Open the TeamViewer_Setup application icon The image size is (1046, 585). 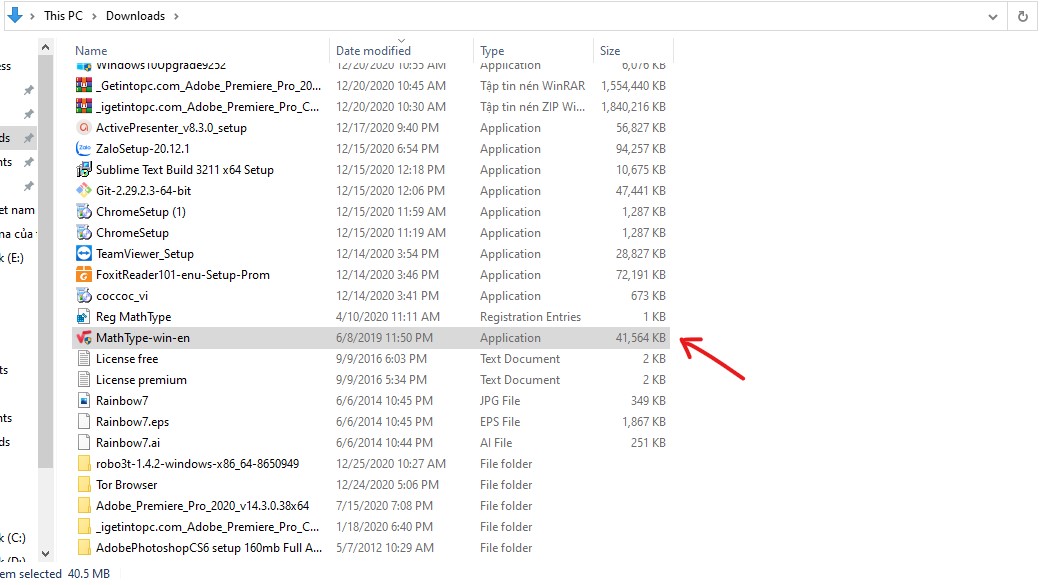click(83, 253)
